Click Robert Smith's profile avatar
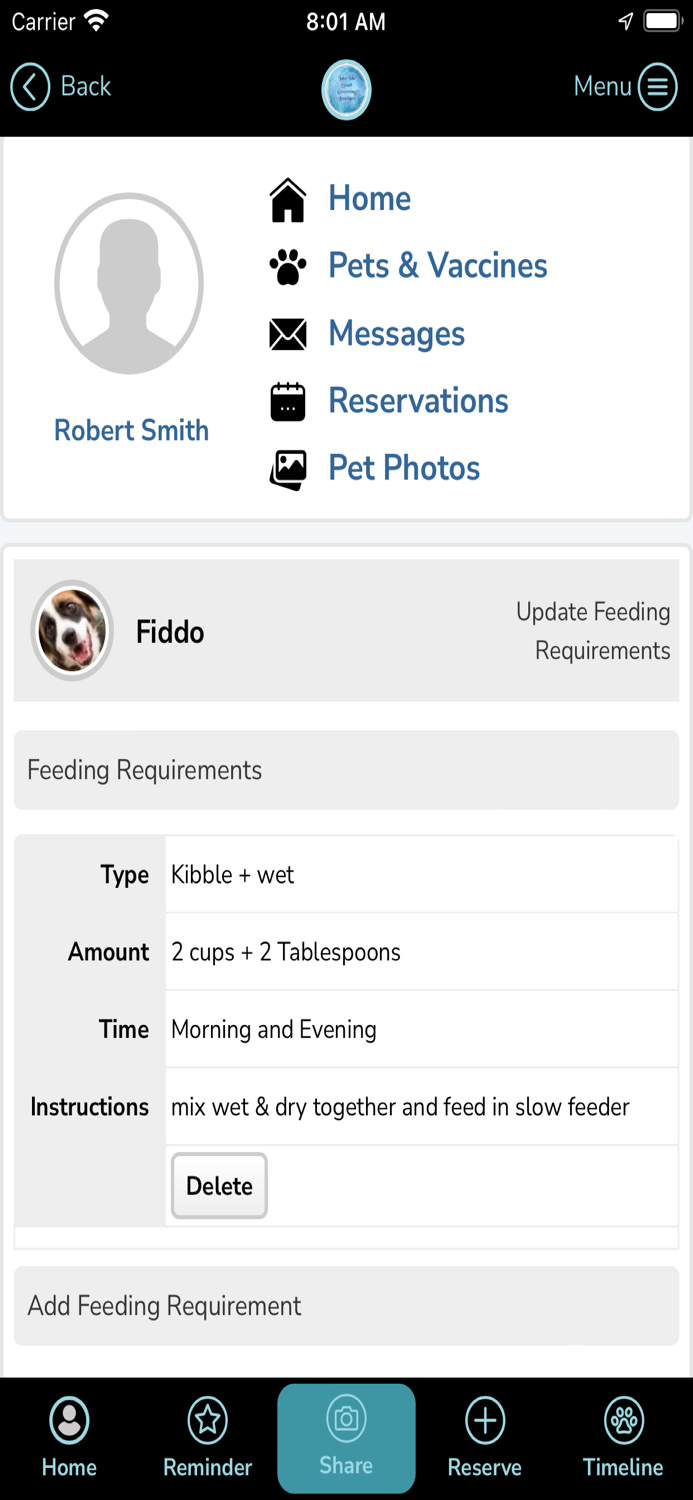693x1500 pixels. point(130,284)
